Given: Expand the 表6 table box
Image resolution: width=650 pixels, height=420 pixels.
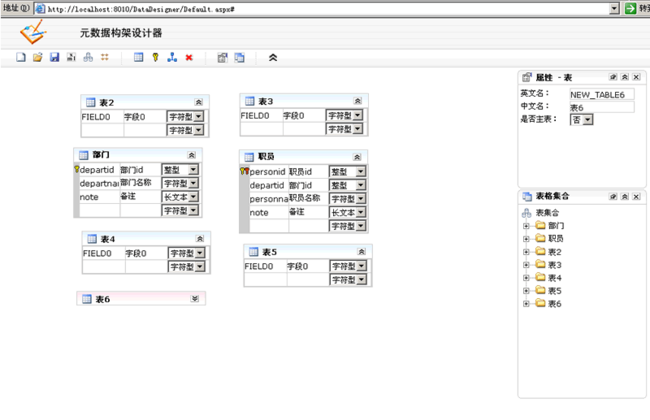Looking at the screenshot, I should coord(195,299).
